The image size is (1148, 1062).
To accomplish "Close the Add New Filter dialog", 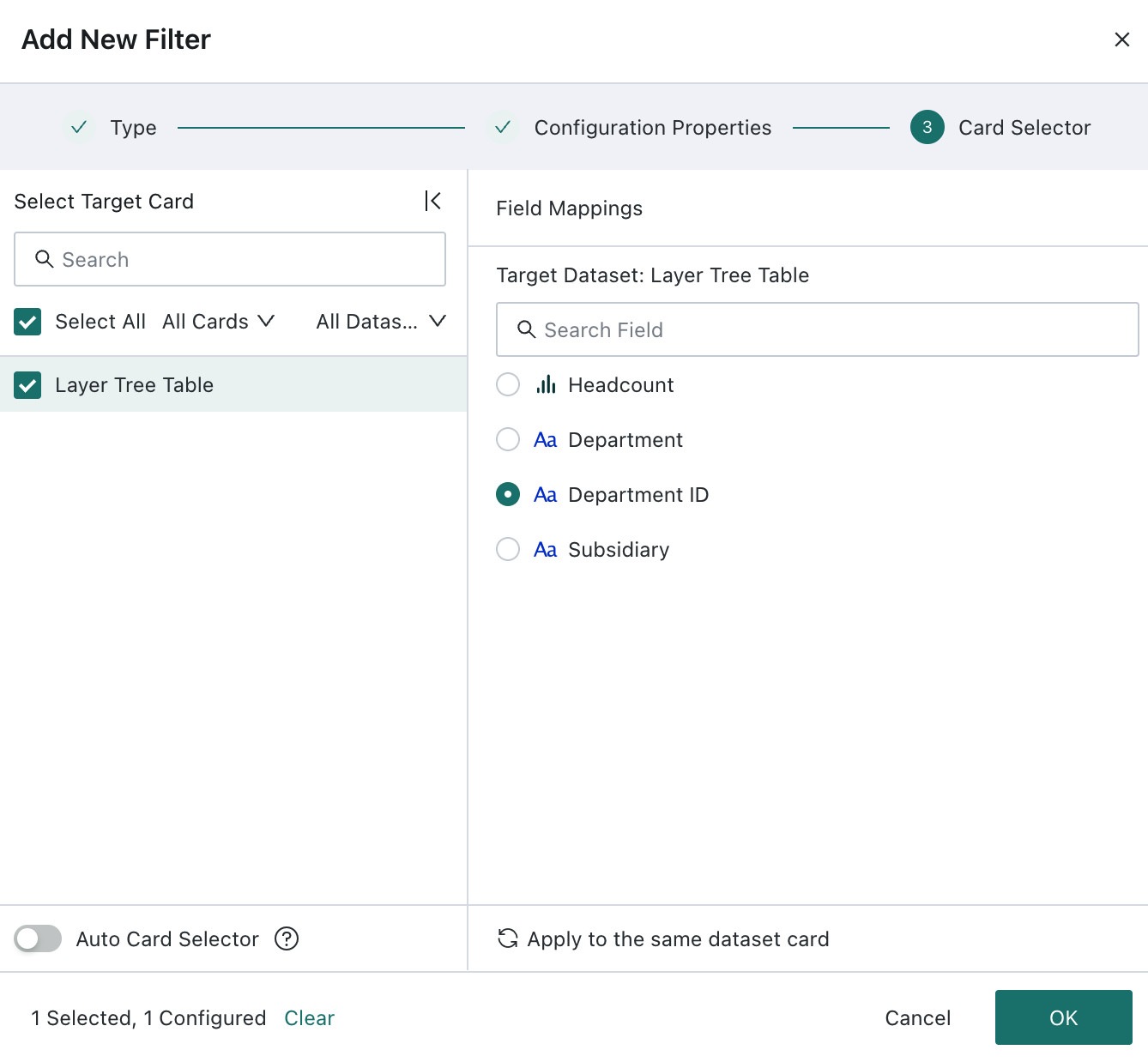I will pyautogui.click(x=1121, y=39).
